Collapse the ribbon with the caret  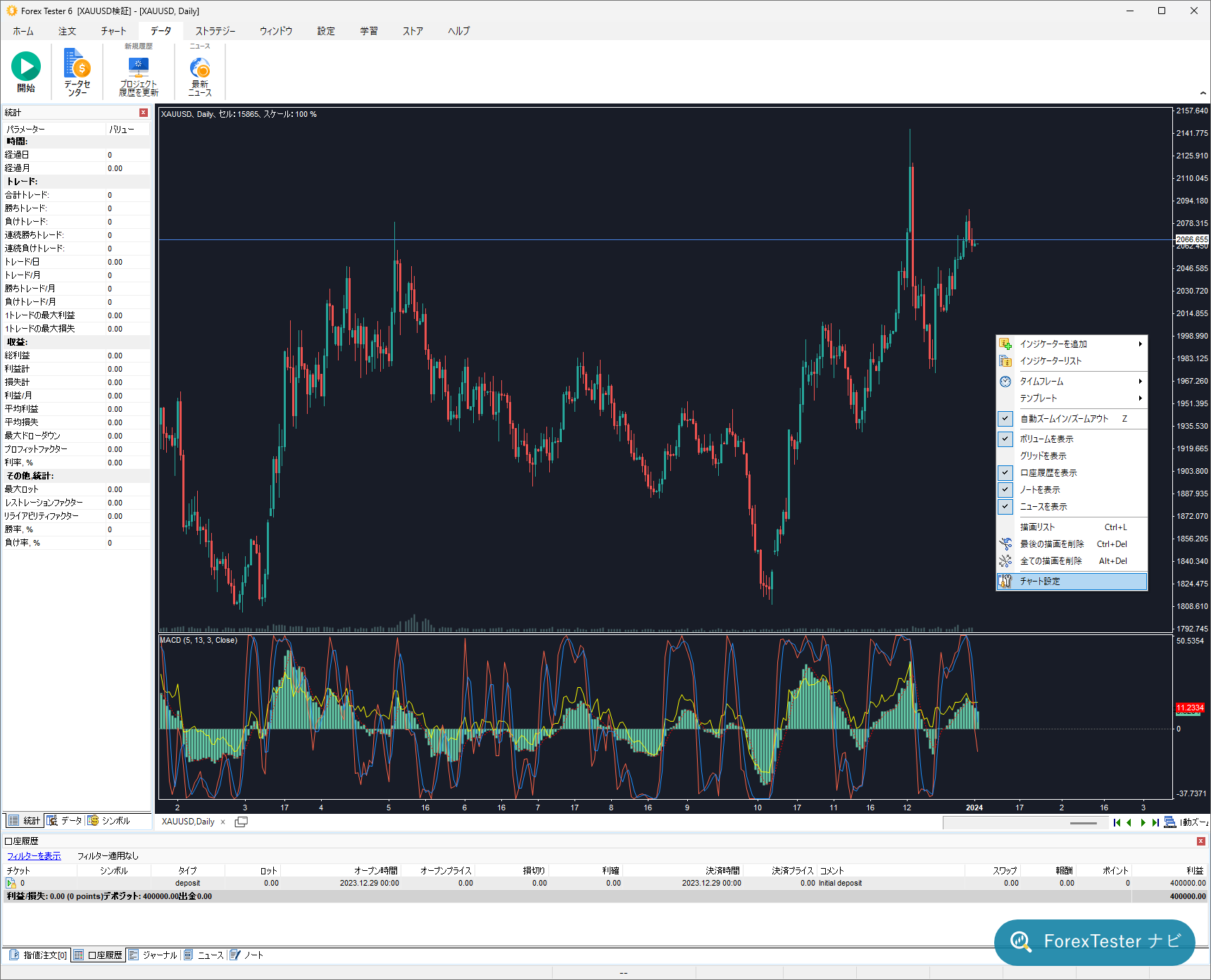1203,93
